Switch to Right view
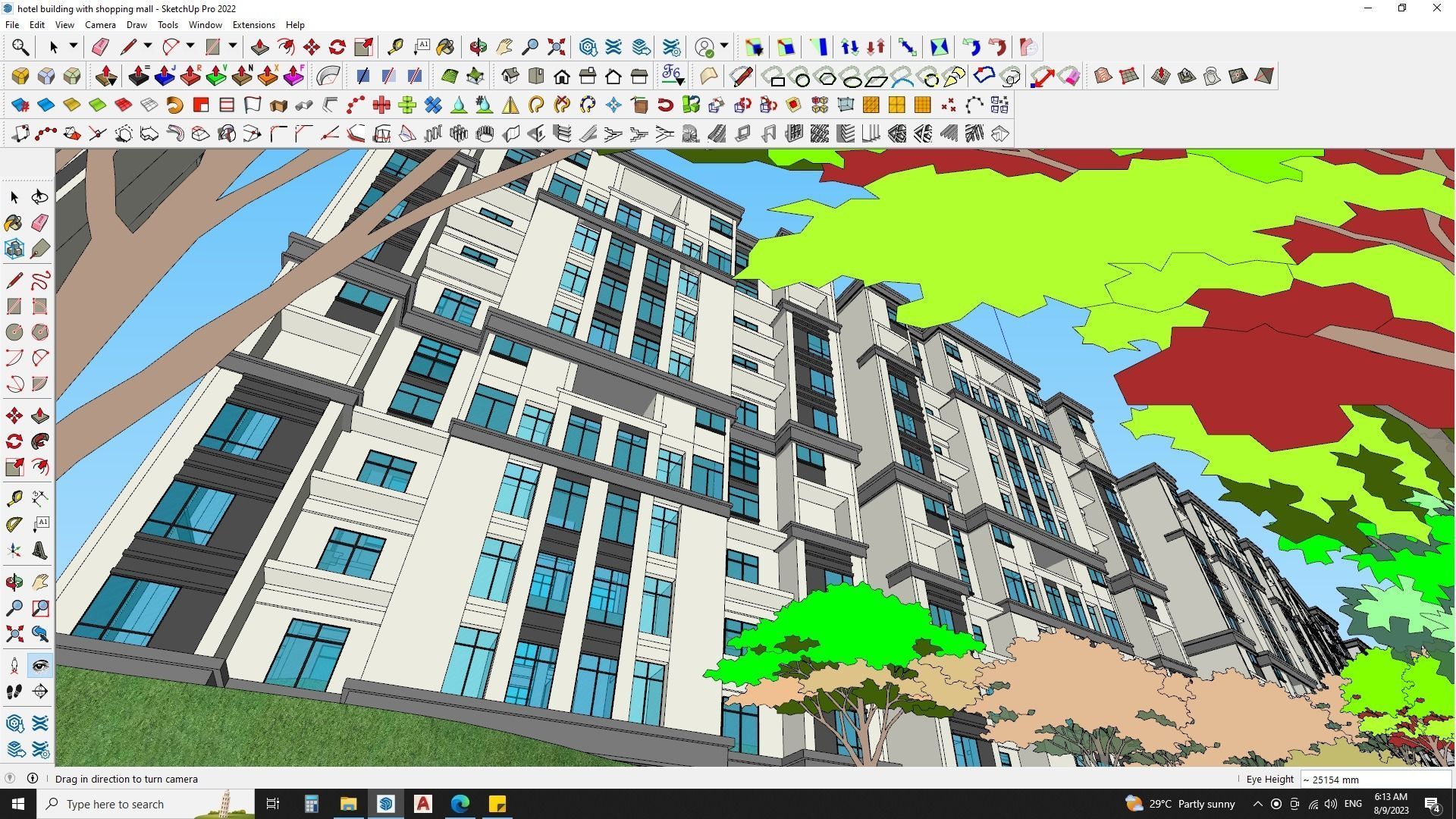 click(588, 76)
